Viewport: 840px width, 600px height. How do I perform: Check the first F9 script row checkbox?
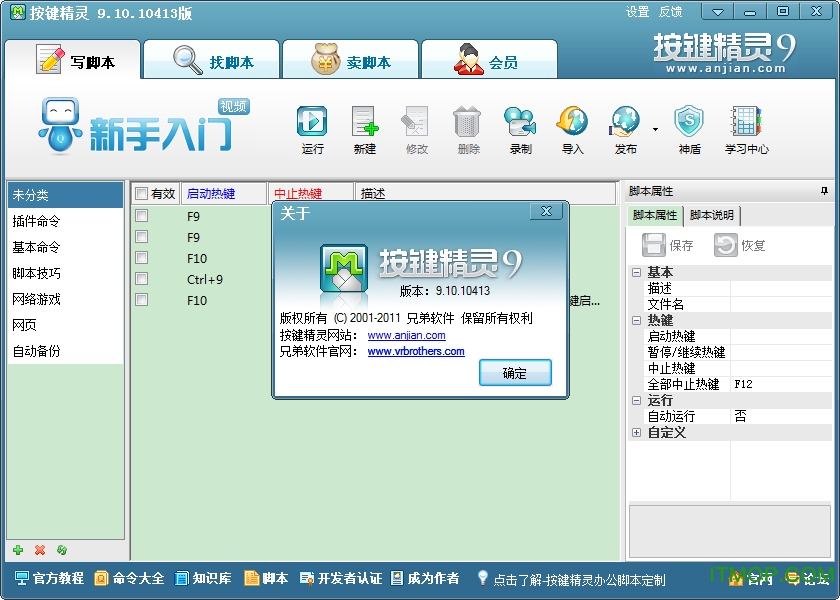pyautogui.click(x=141, y=215)
